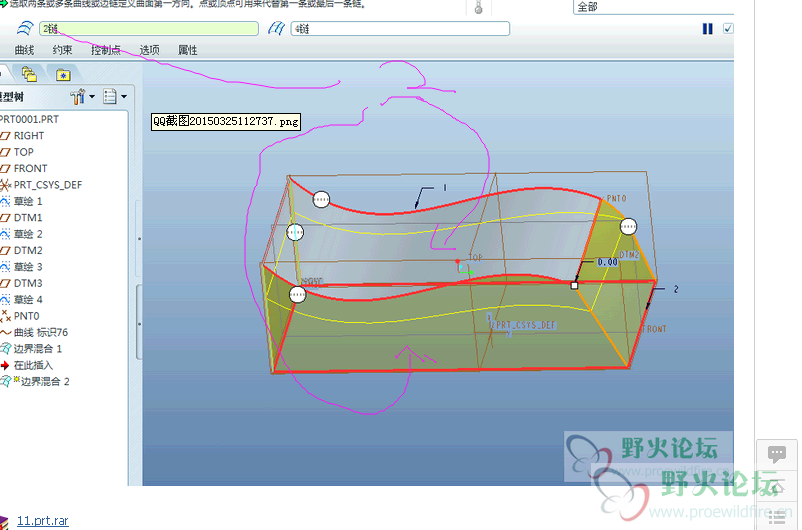This screenshot has height=530, width=802.
Task: Download the 11.prt.rar attachment link
Action: tap(42, 521)
